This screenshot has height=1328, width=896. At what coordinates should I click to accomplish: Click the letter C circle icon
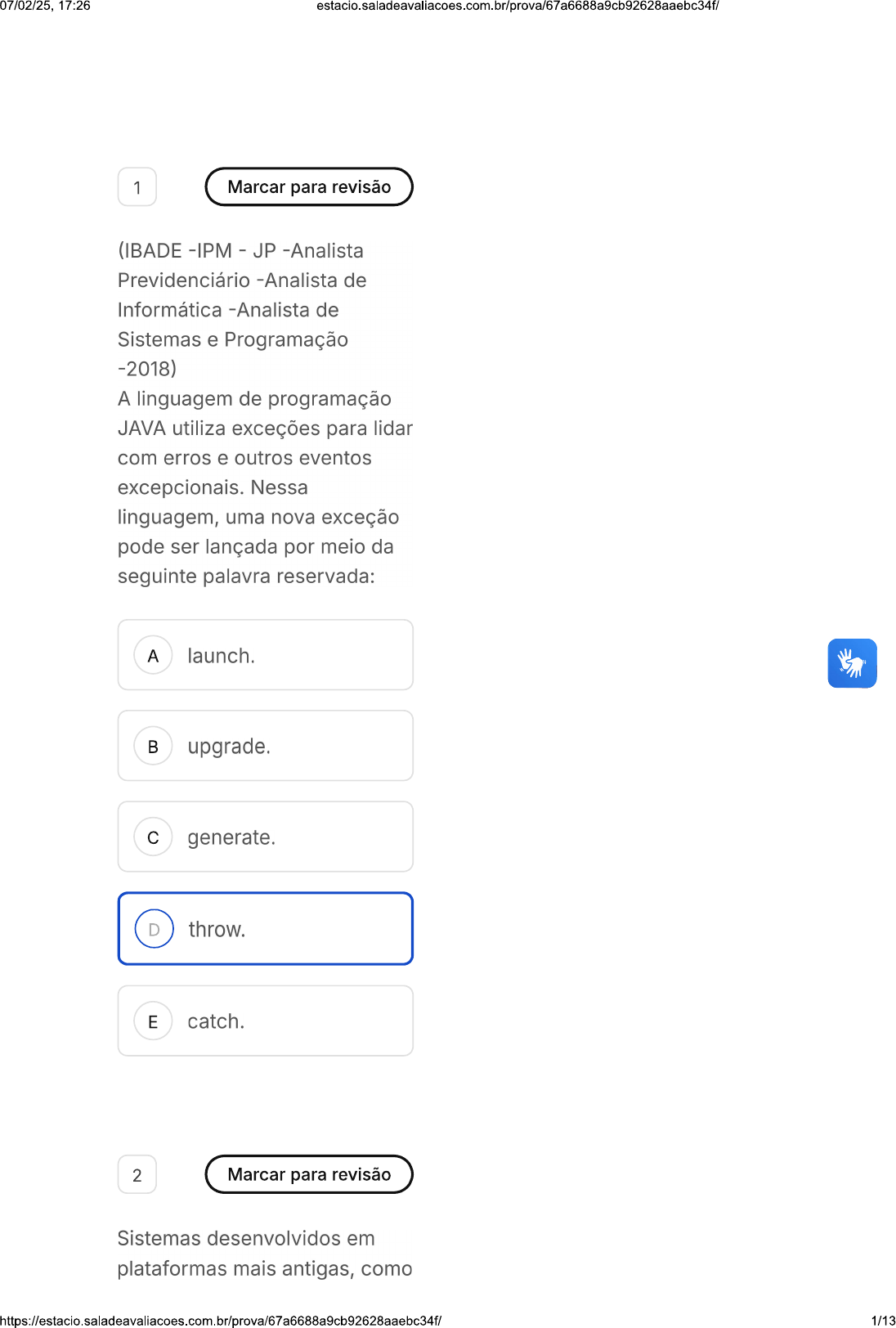153,837
